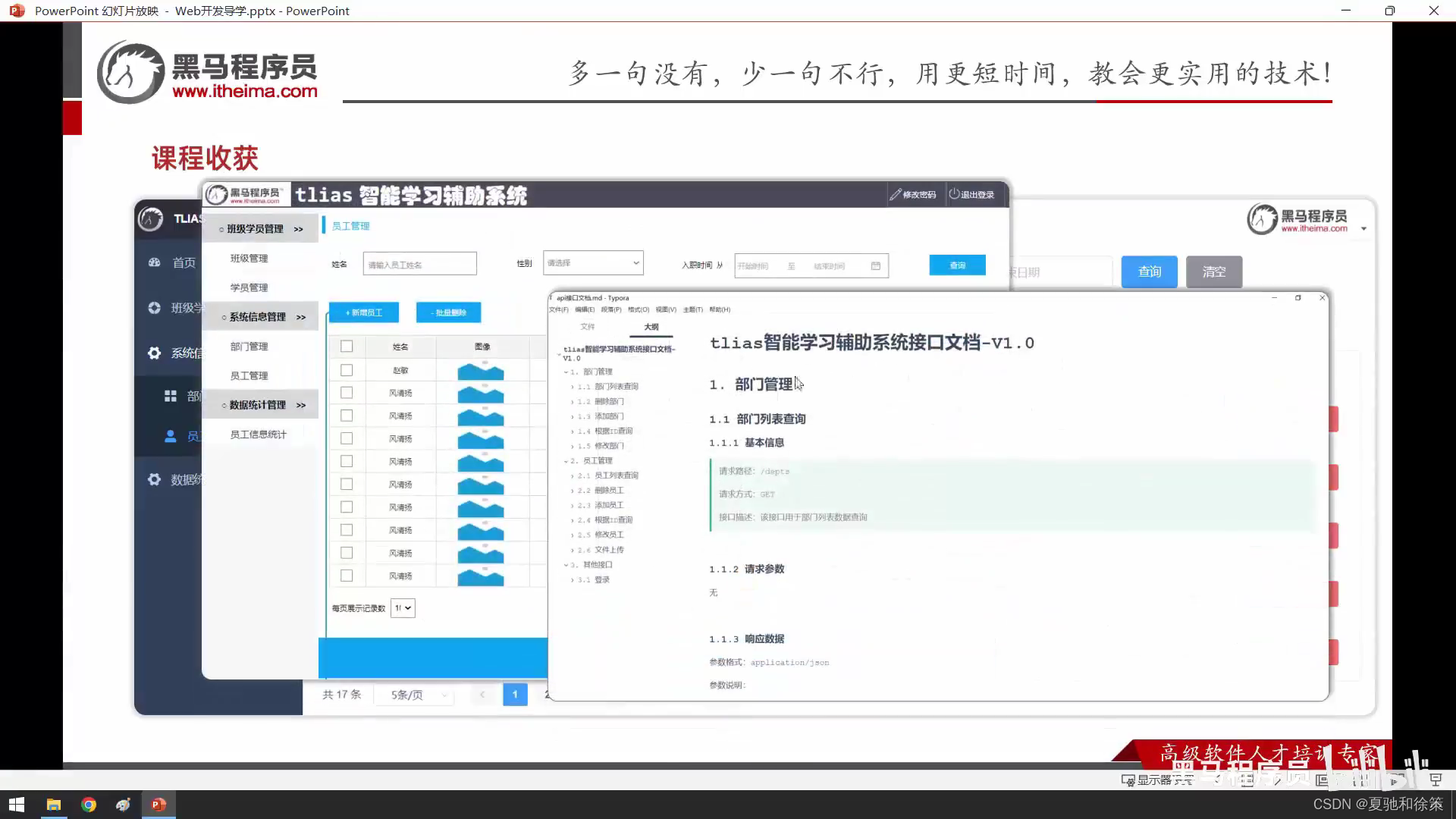Image resolution: width=1456 pixels, height=819 pixels.
Task: Click the TLIAS round logo in dark sidebar
Action: tap(151, 218)
